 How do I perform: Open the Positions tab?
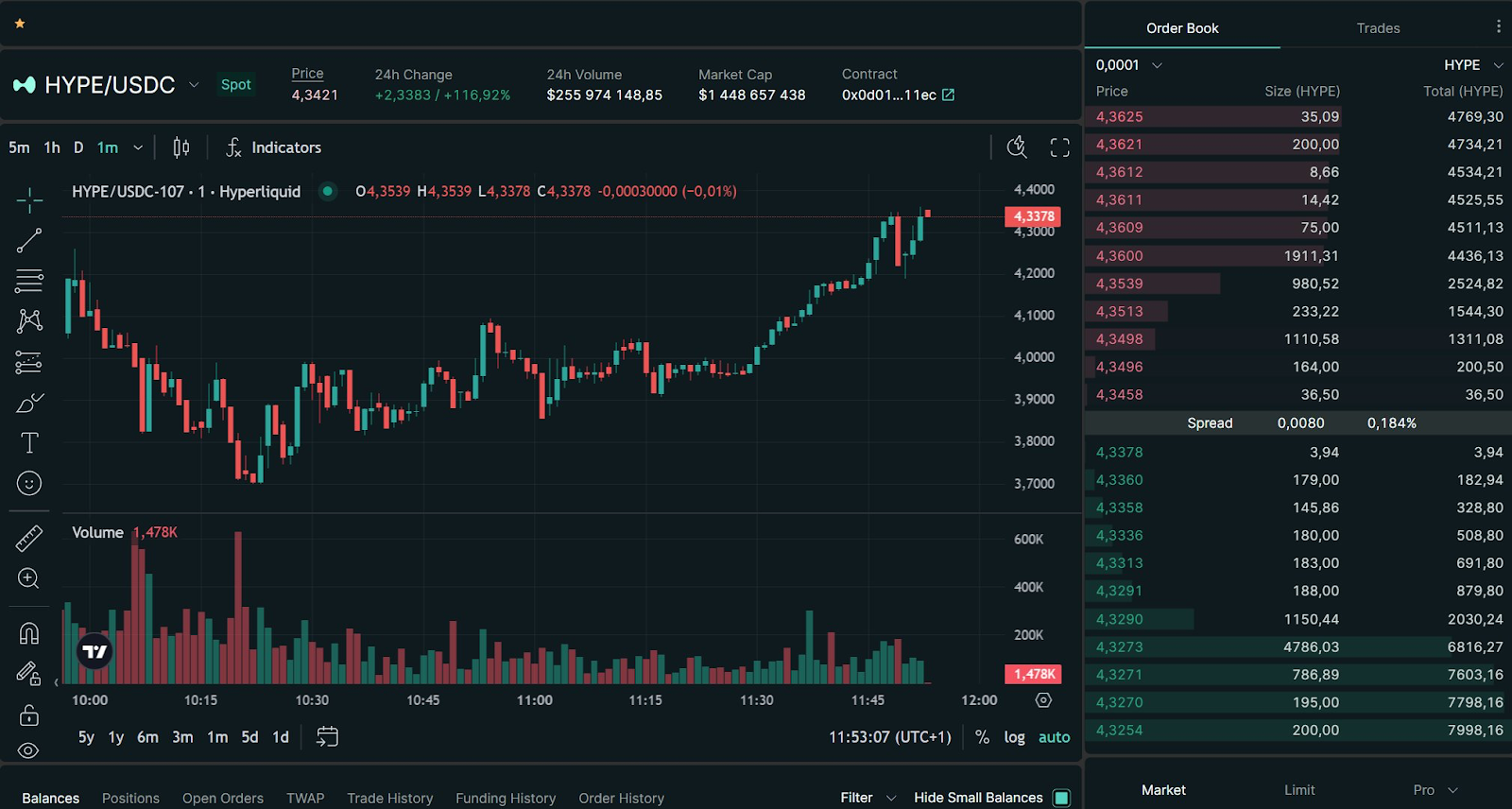pos(130,799)
